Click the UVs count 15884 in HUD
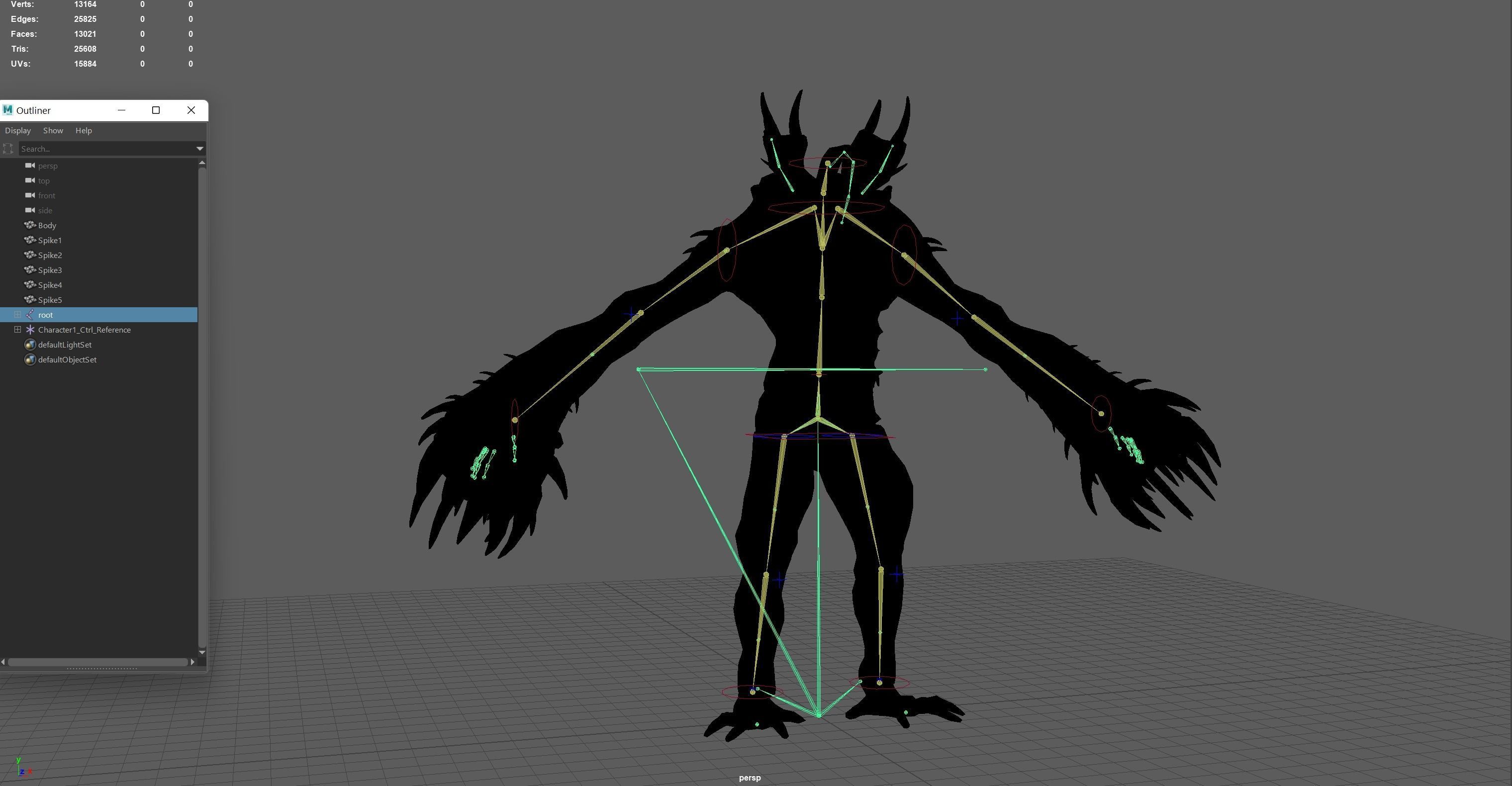1512x786 pixels. [x=85, y=64]
